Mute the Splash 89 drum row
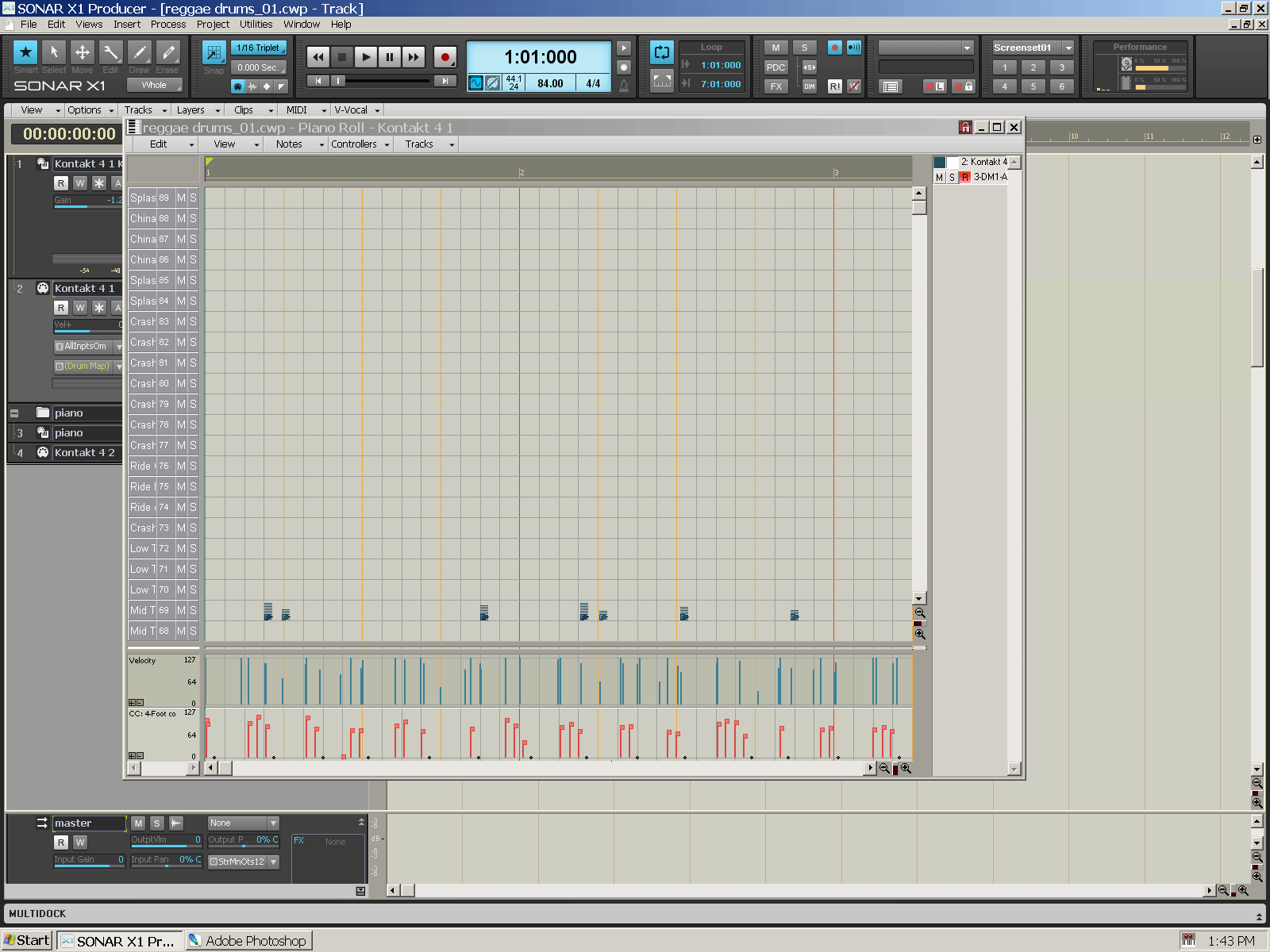The image size is (1270, 952). pyautogui.click(x=181, y=198)
